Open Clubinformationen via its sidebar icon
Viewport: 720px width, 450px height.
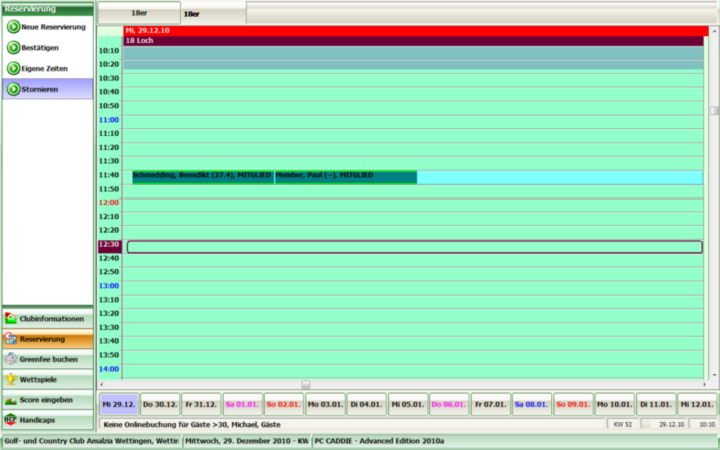tap(11, 318)
